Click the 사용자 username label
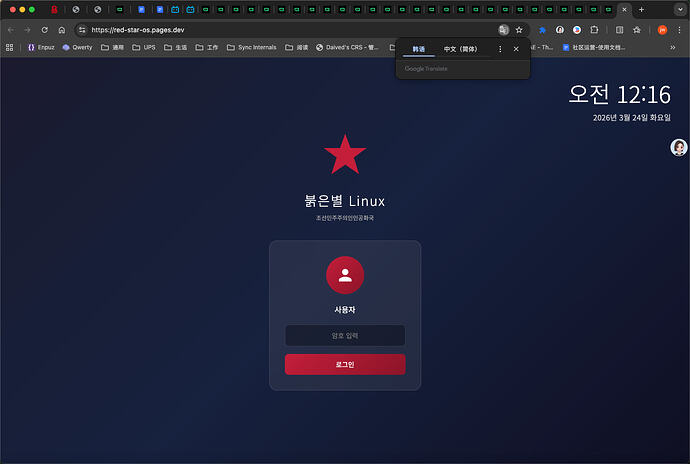This screenshot has width=690, height=464. point(345,310)
